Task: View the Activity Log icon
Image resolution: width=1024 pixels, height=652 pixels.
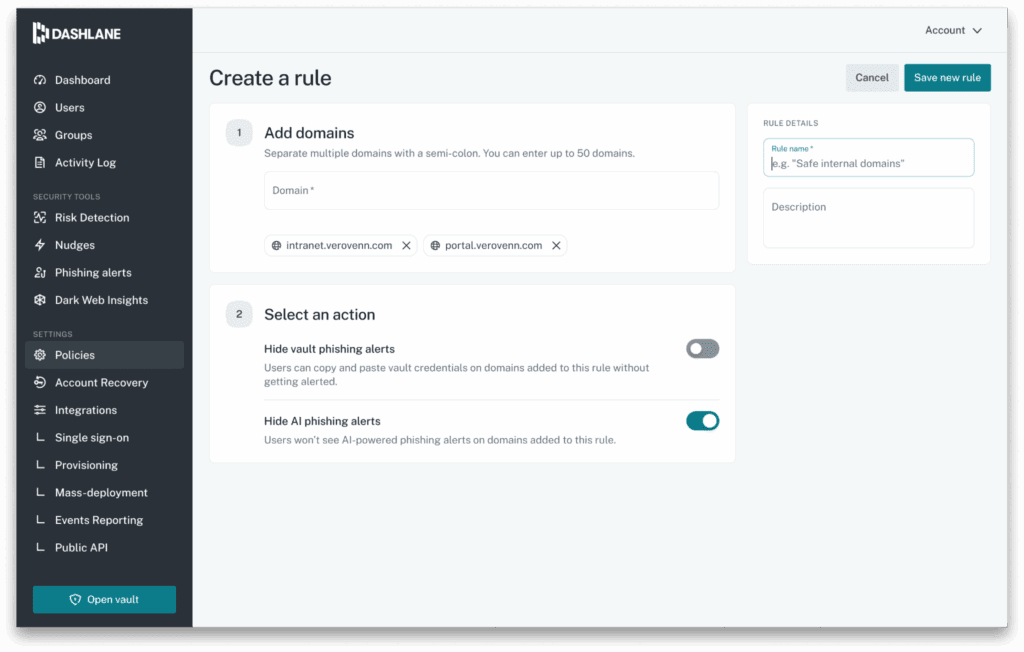Action: pos(40,162)
